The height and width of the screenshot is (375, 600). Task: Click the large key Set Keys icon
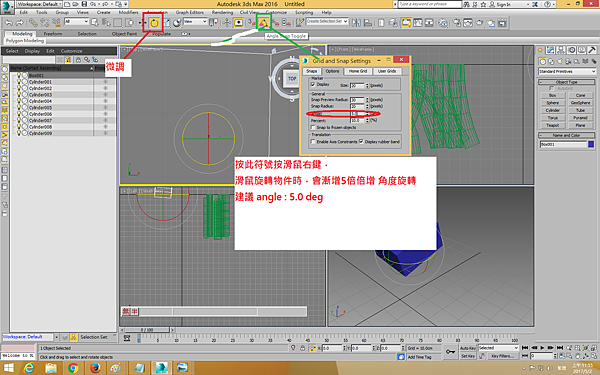click(x=450, y=351)
